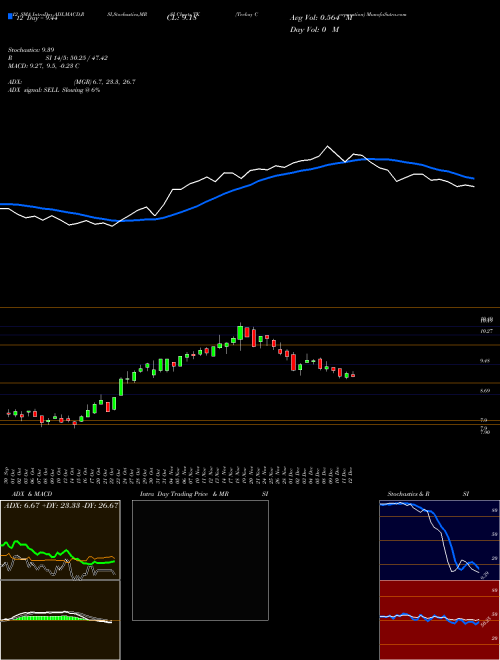Click the 9.48 price axis label
Viewport: 500px width, 660px height.
(x=487, y=361)
